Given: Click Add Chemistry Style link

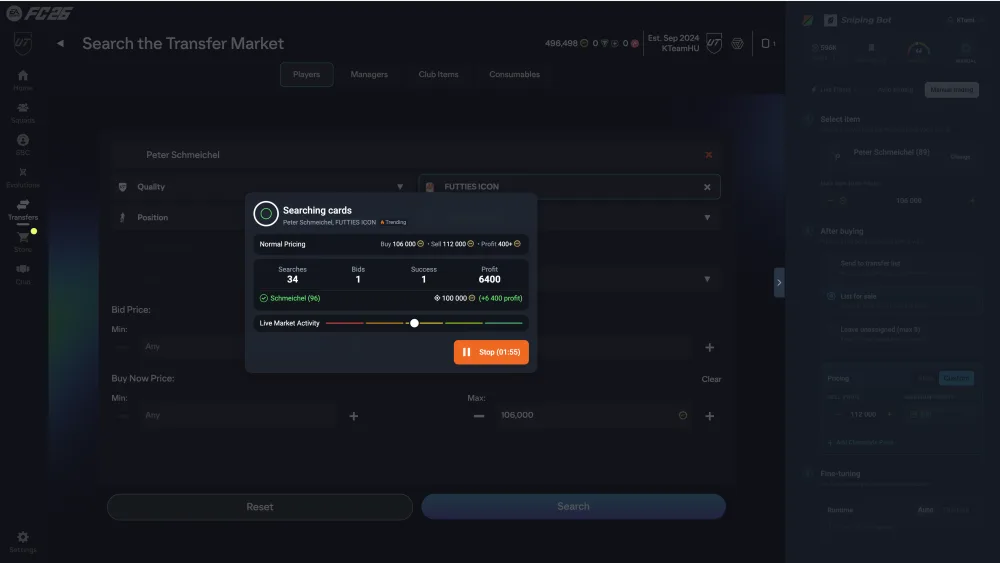Looking at the screenshot, I should pos(861,442).
